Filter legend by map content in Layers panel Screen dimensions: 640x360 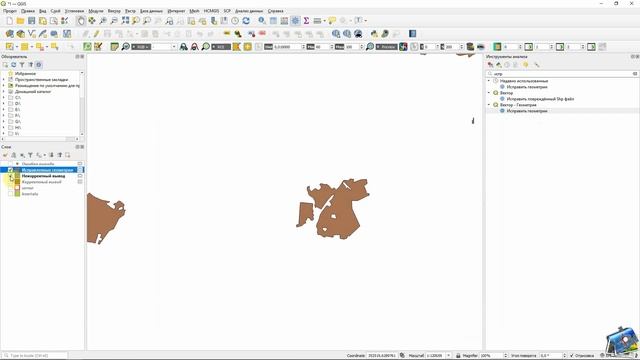click(30, 155)
